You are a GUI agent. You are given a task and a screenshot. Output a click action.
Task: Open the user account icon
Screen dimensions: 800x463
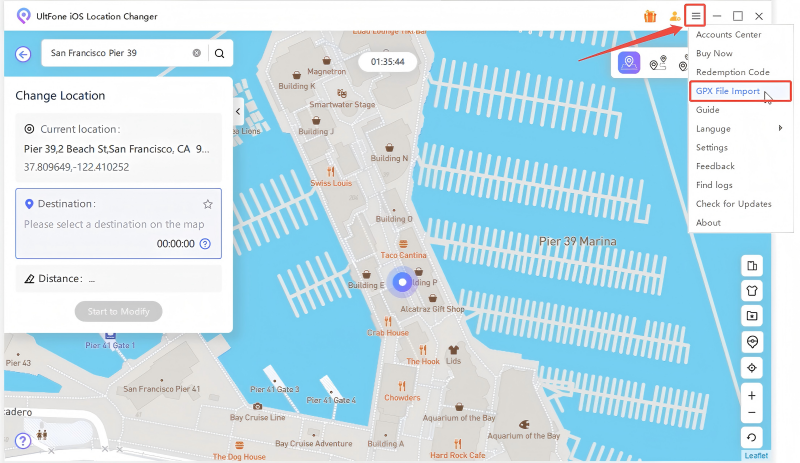tap(675, 16)
